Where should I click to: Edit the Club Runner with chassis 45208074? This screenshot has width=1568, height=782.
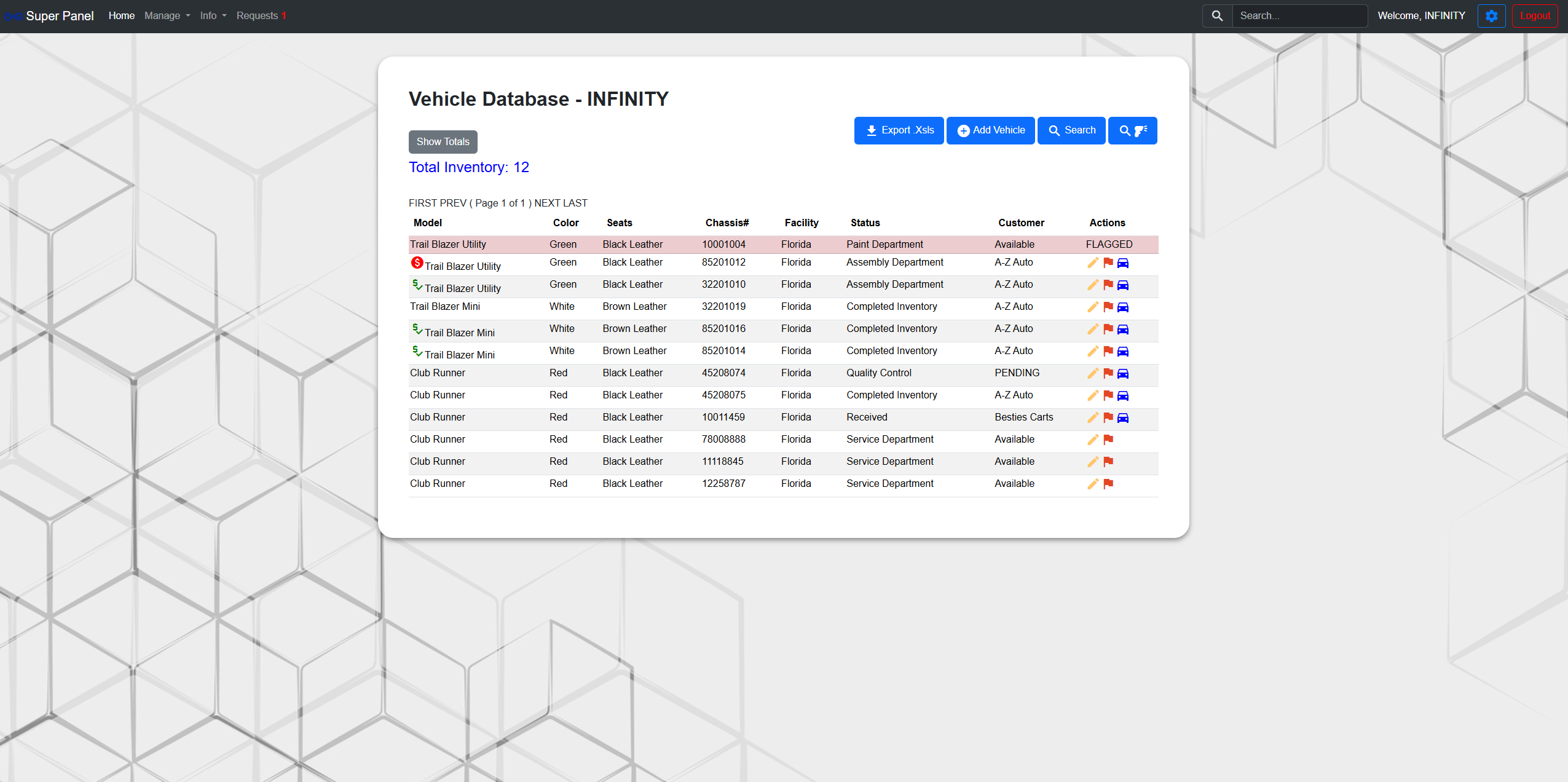click(1093, 374)
